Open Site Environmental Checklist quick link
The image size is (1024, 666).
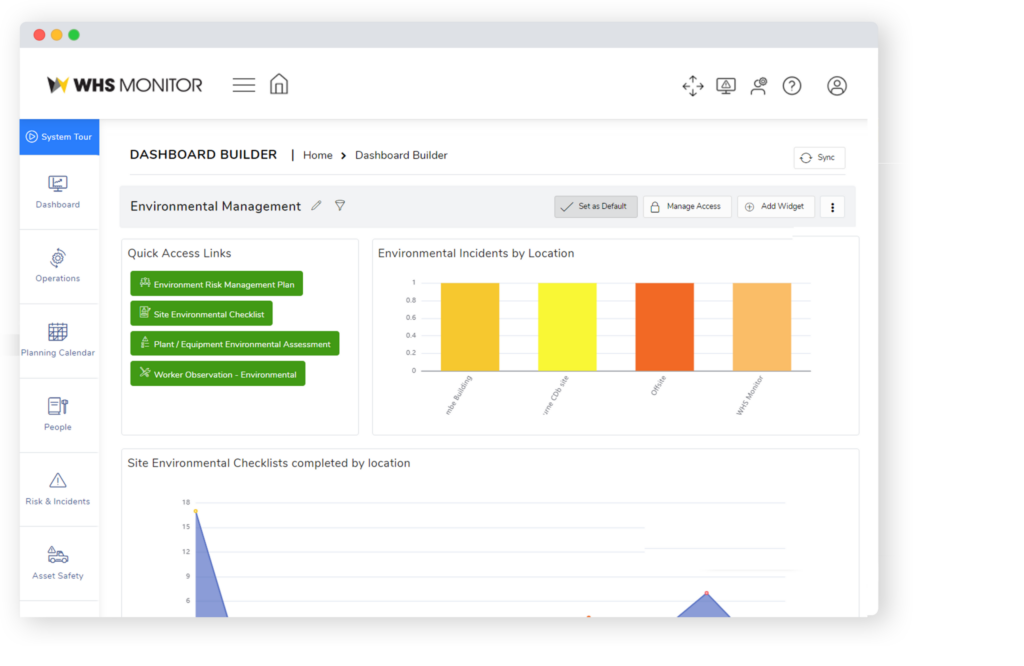[x=201, y=314]
